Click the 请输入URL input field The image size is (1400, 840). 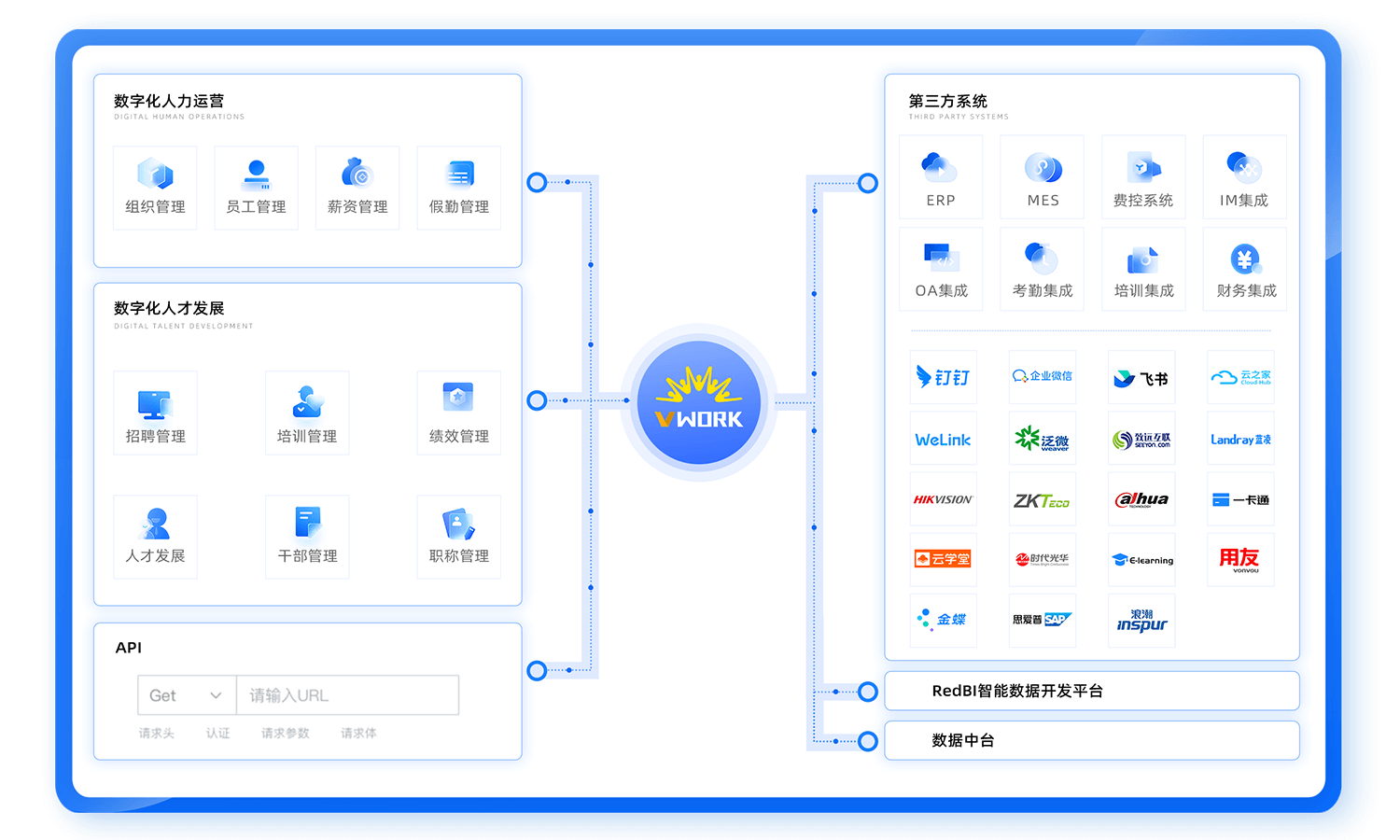click(x=348, y=695)
